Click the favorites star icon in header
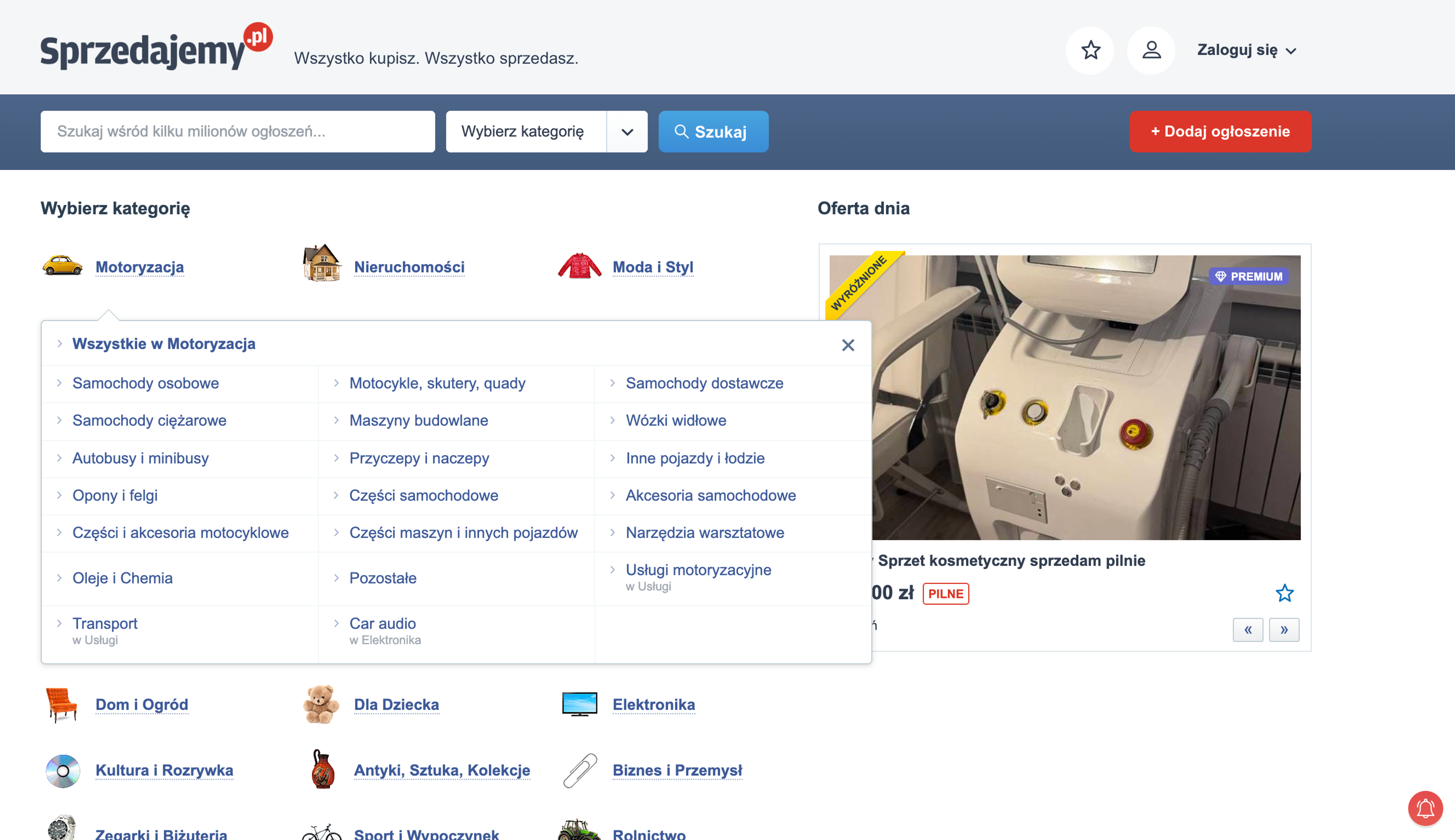Viewport: 1455px width, 840px height. [x=1090, y=50]
